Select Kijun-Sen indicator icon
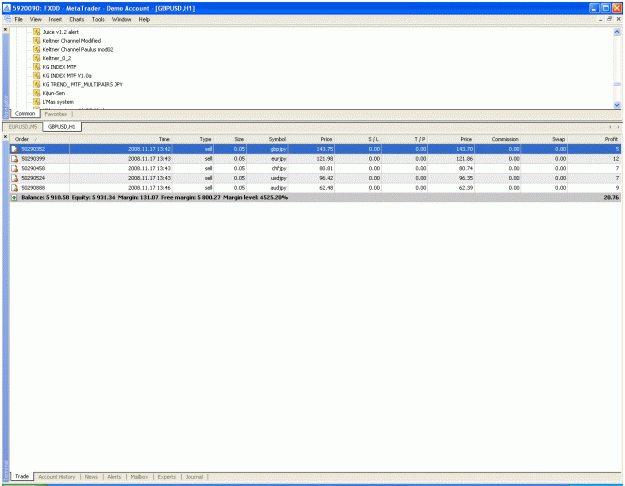625x486 pixels. pyautogui.click(x=37, y=93)
